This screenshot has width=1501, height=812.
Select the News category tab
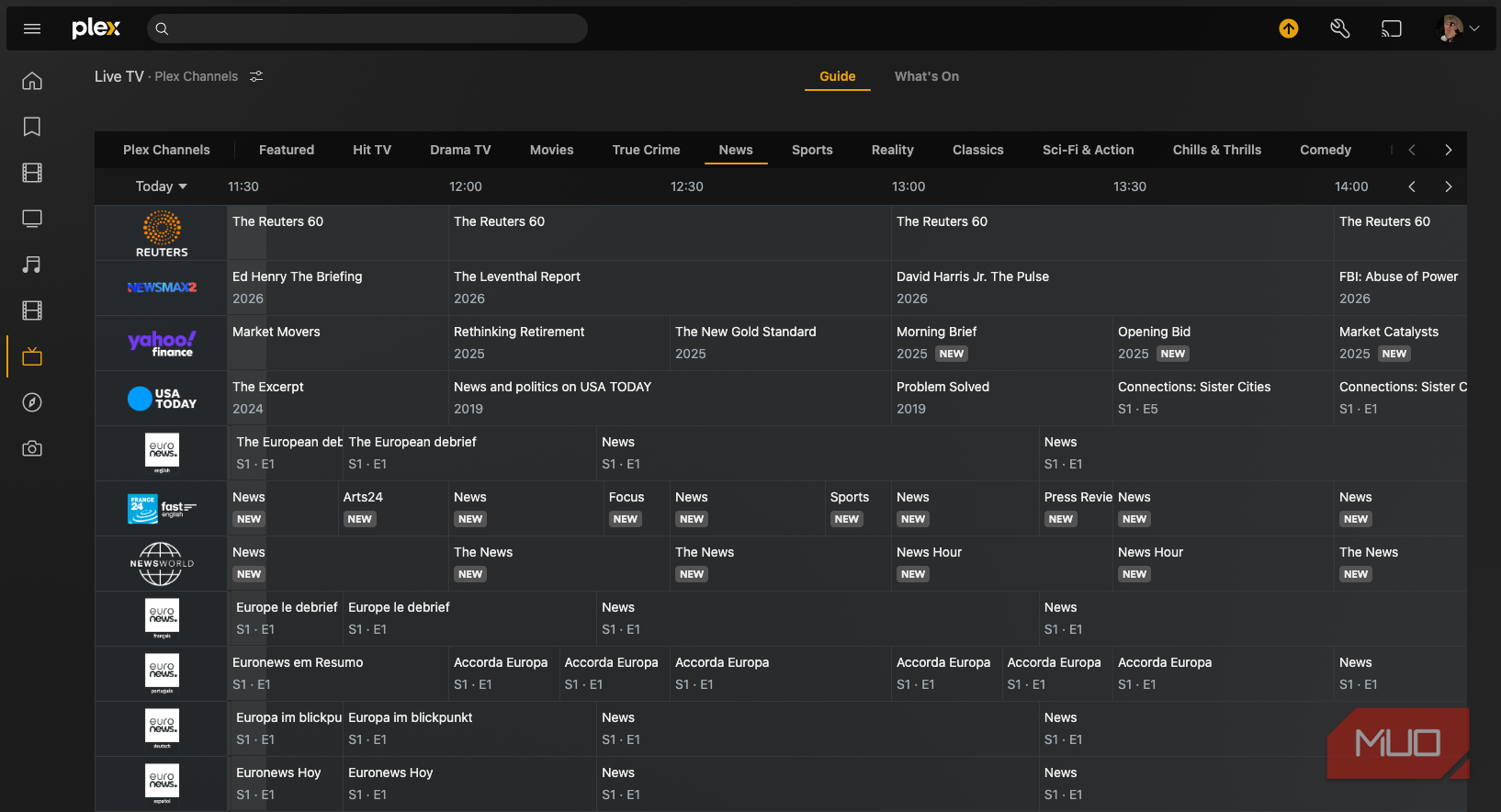[736, 150]
